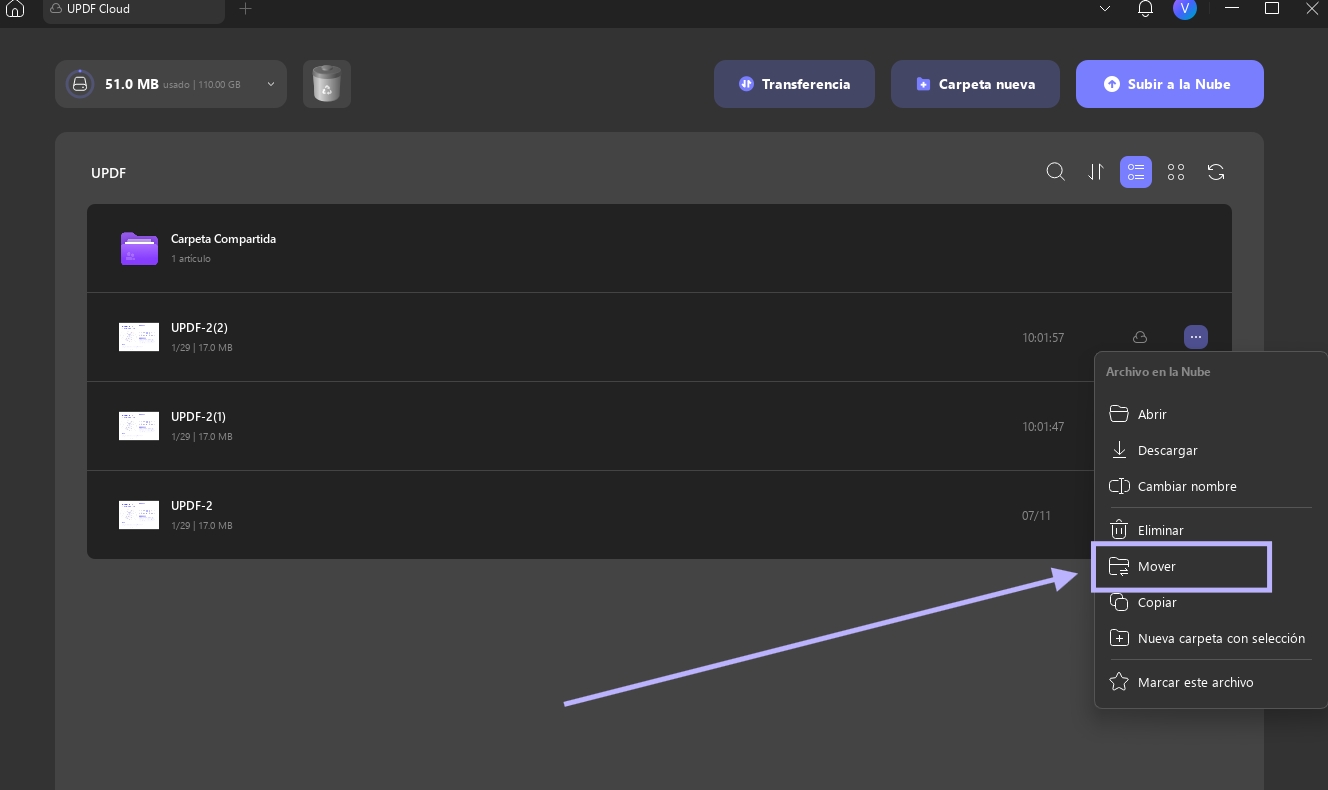Click the 10:01:57 timestamp
This screenshot has width=1328, height=790.
pos(1043,338)
